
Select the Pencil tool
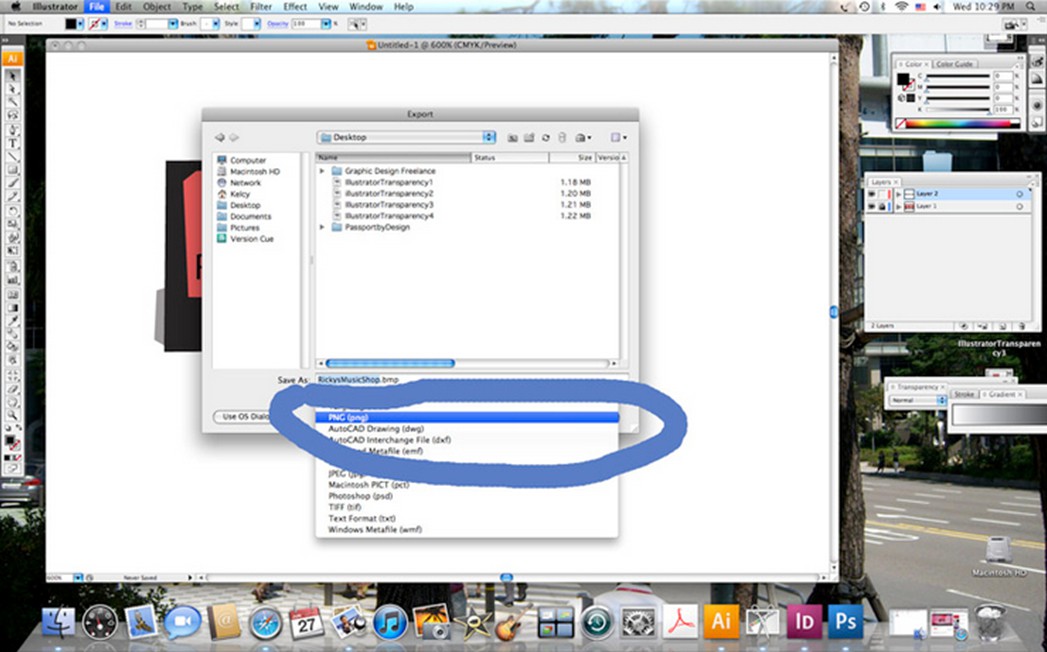click(12, 197)
